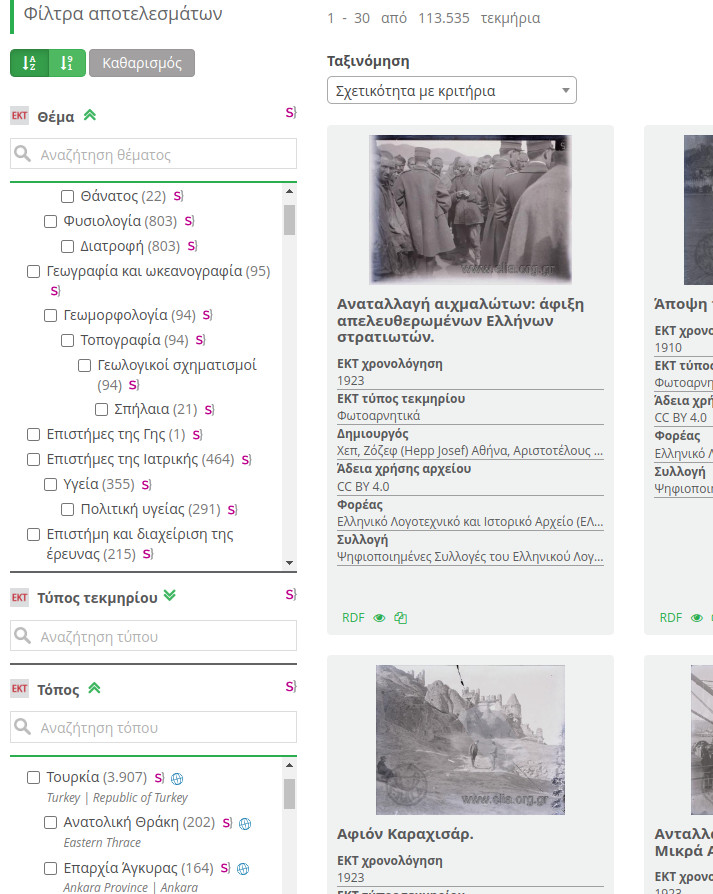The width and height of the screenshot is (713, 894).
Task: Collapse the Θέμα filter section
Action: (90, 116)
